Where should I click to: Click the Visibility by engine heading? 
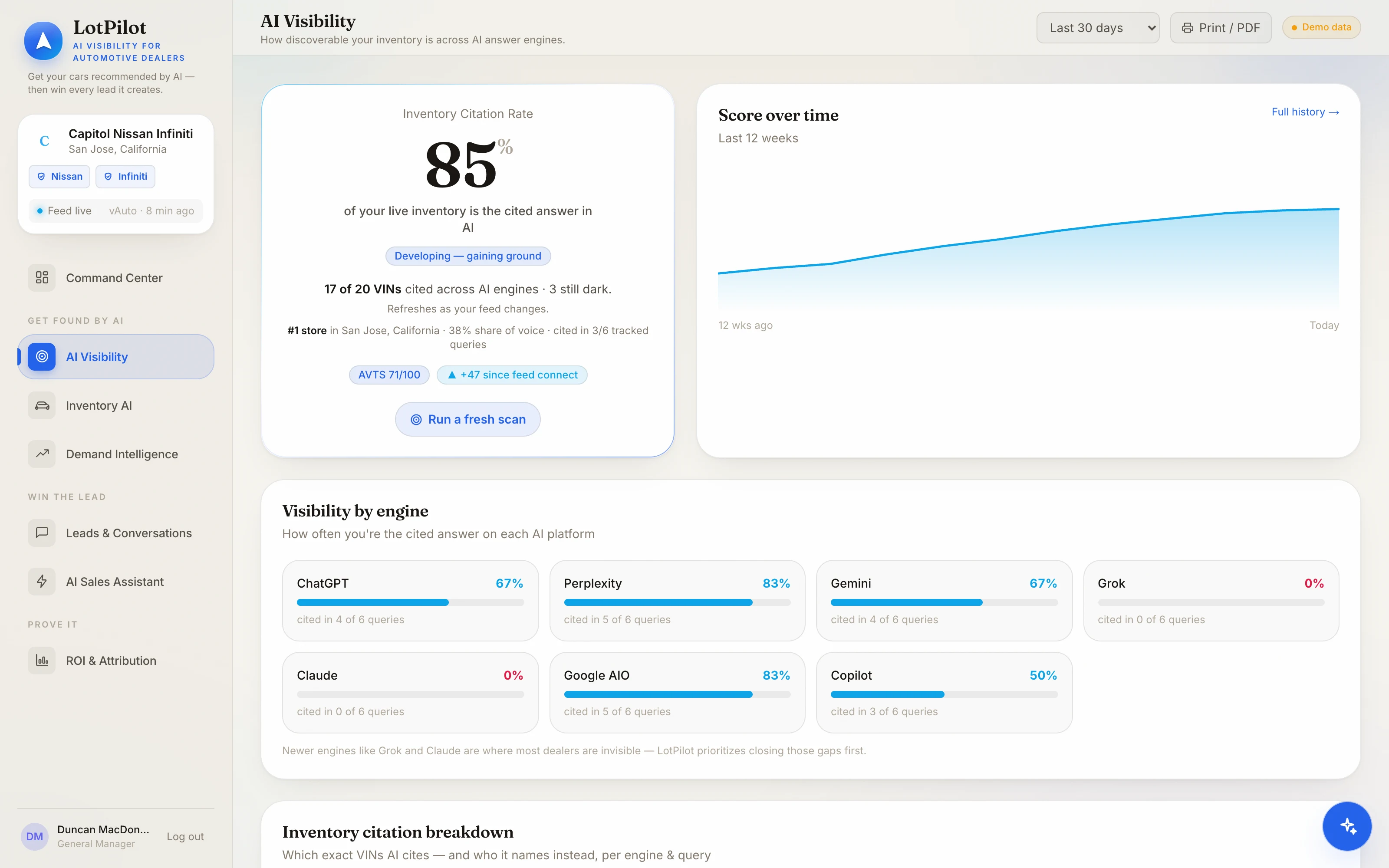click(x=355, y=511)
